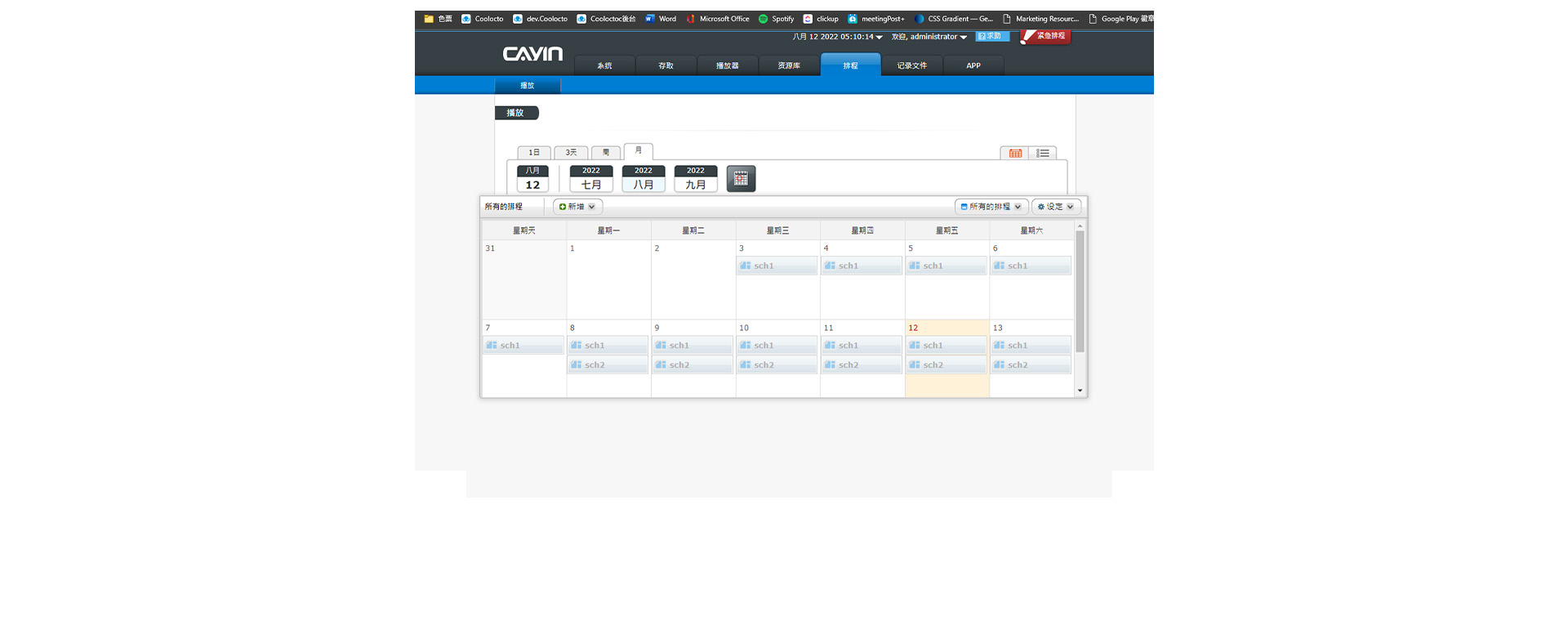Open sch1 schedule on day 3

(x=777, y=266)
